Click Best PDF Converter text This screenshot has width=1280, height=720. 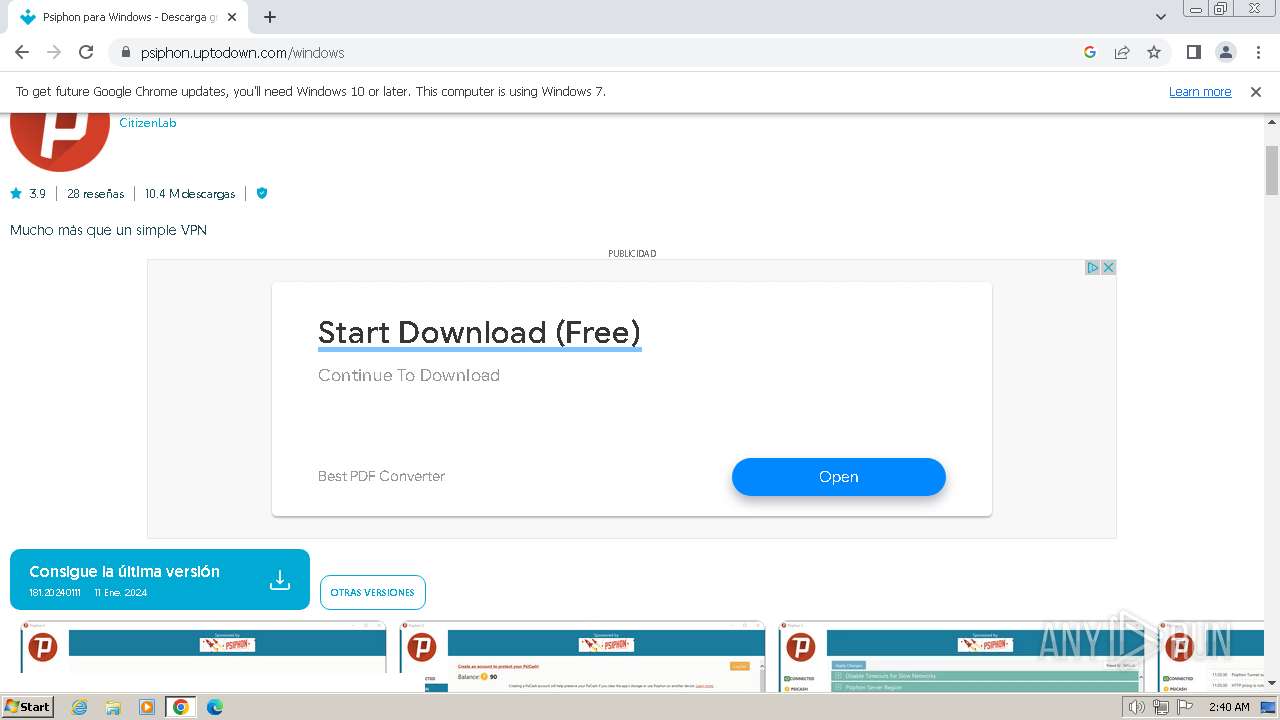(381, 476)
